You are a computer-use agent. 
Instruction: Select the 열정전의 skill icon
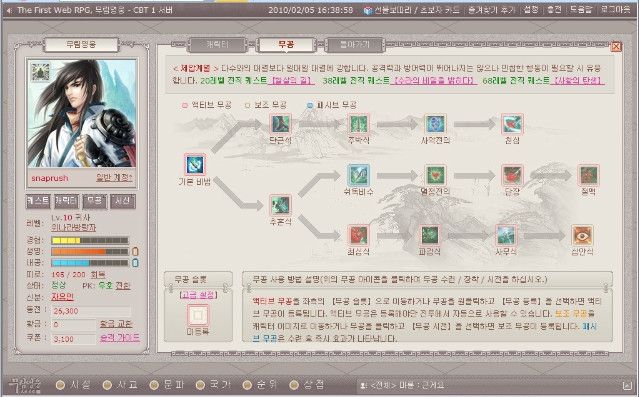pos(435,175)
